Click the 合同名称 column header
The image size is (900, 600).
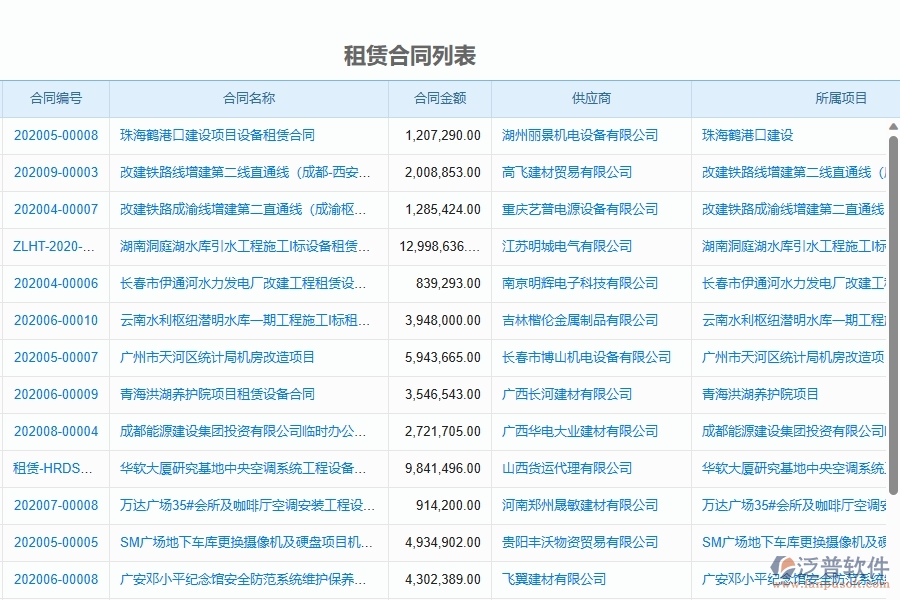(247, 98)
